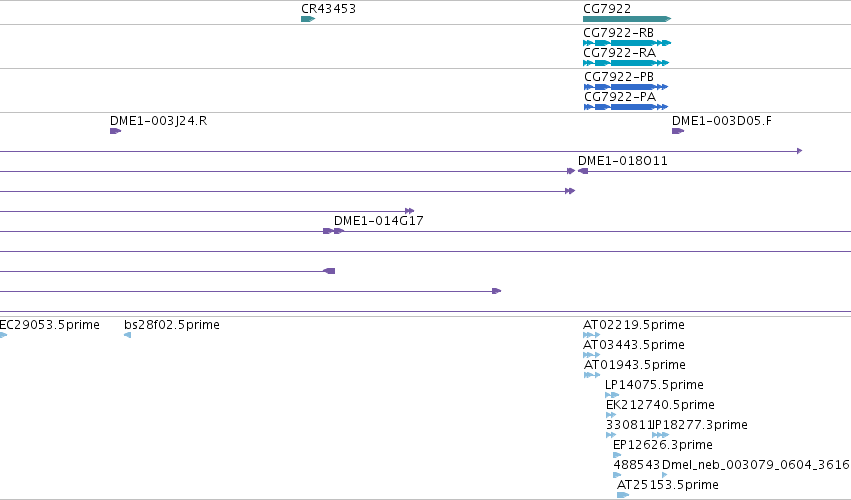
Task: Select the purple DME1-003D05.F arrow glyph
Action: [x=678, y=131]
